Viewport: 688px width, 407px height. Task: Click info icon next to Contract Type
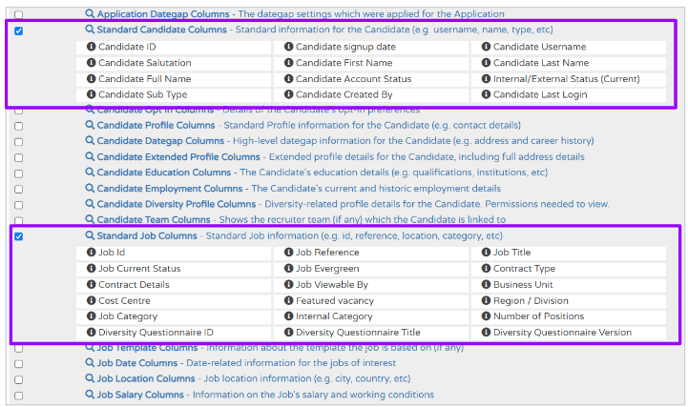coord(486,268)
